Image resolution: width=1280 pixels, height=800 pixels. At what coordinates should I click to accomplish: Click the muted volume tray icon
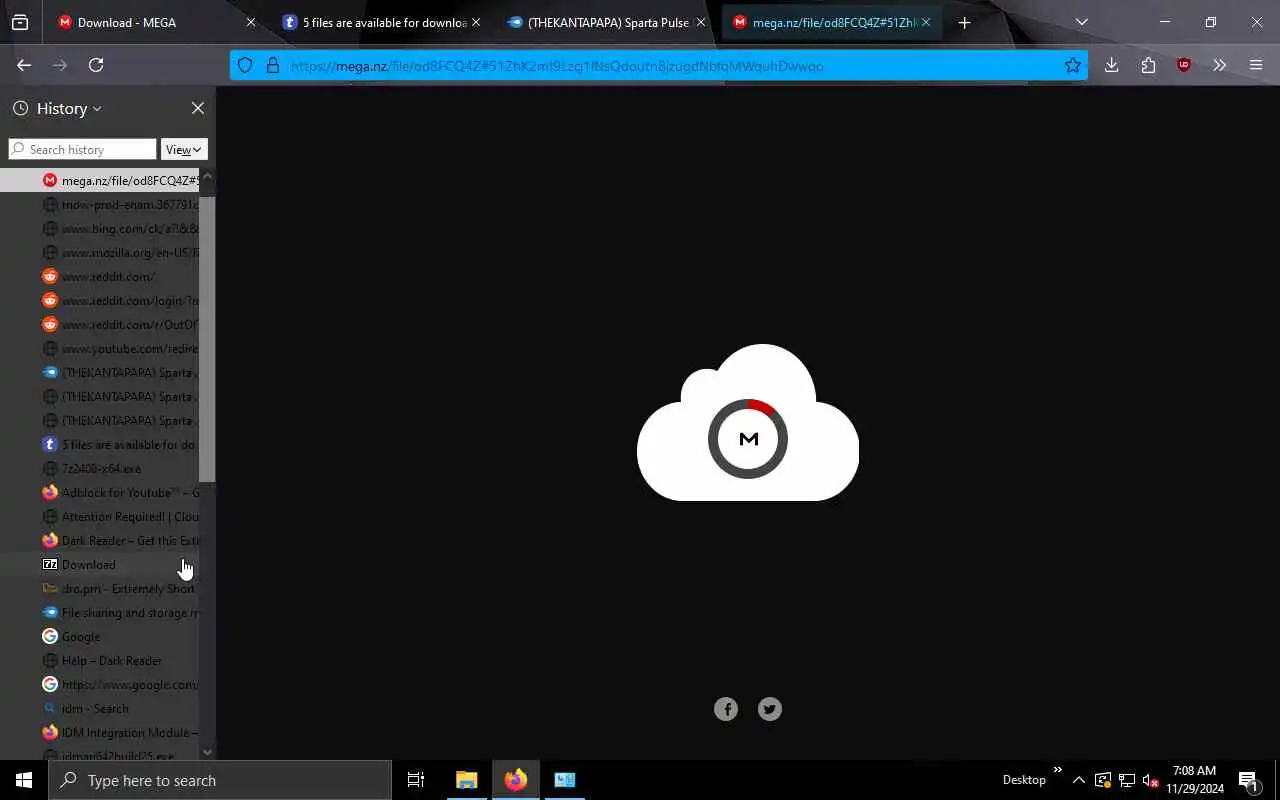[x=1150, y=780]
